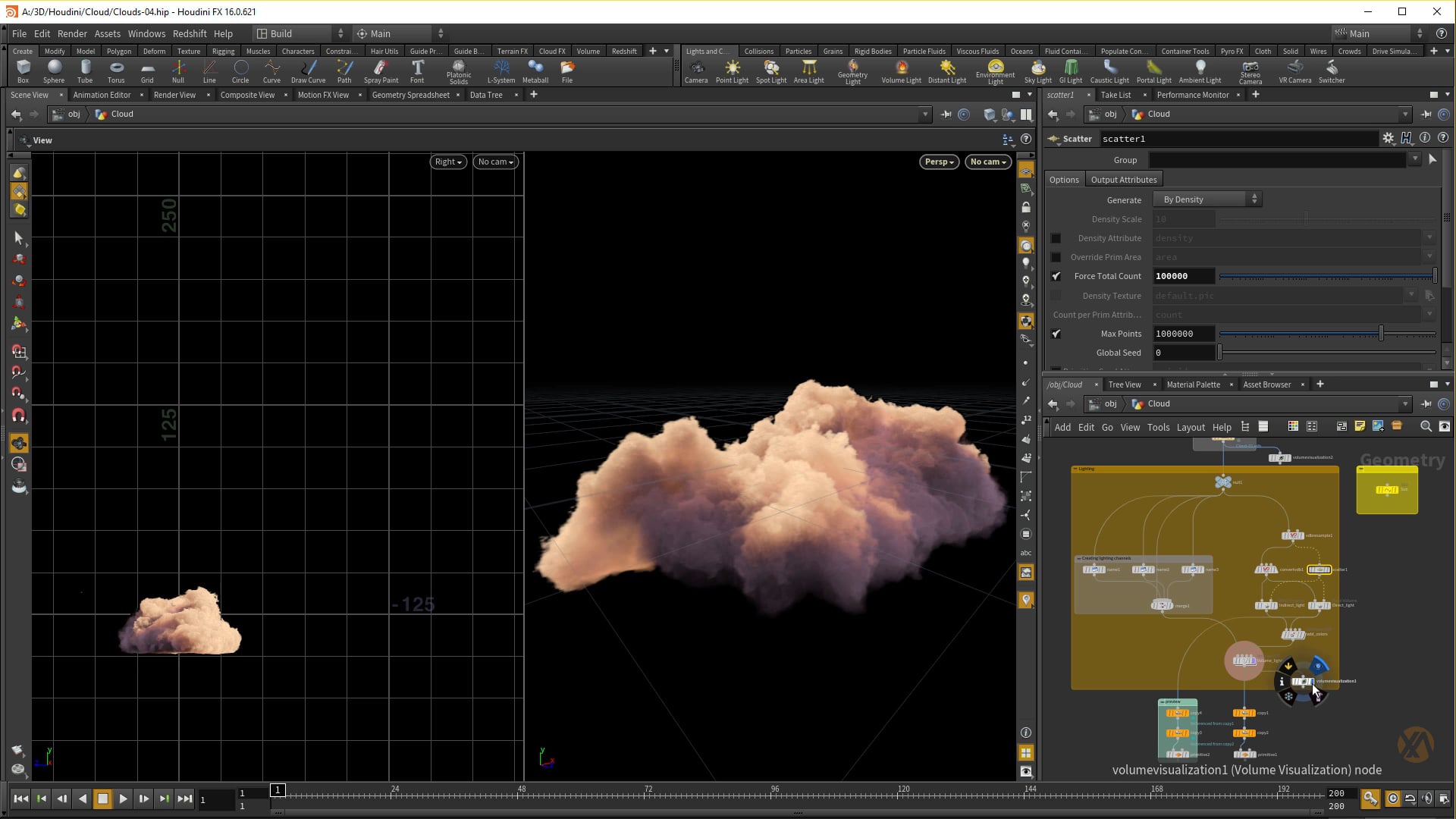Click network editor Layout menu

1191,427
